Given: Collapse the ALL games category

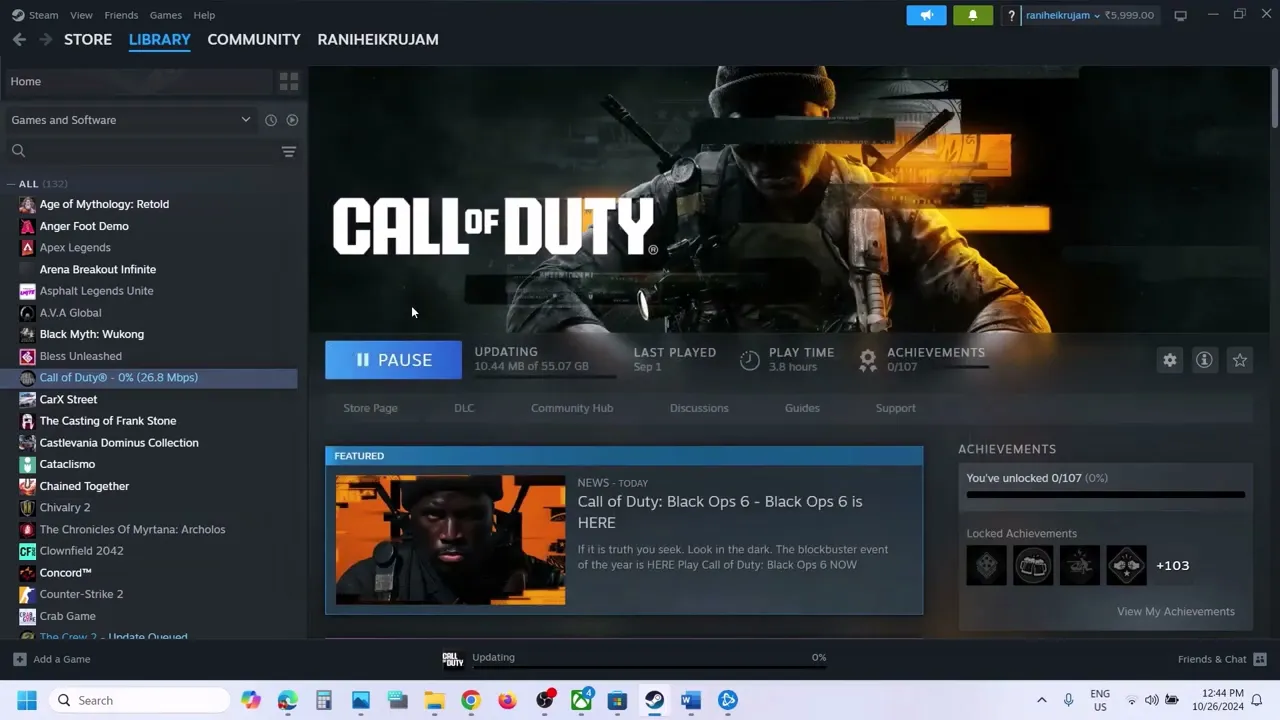Looking at the screenshot, I should [x=10, y=184].
